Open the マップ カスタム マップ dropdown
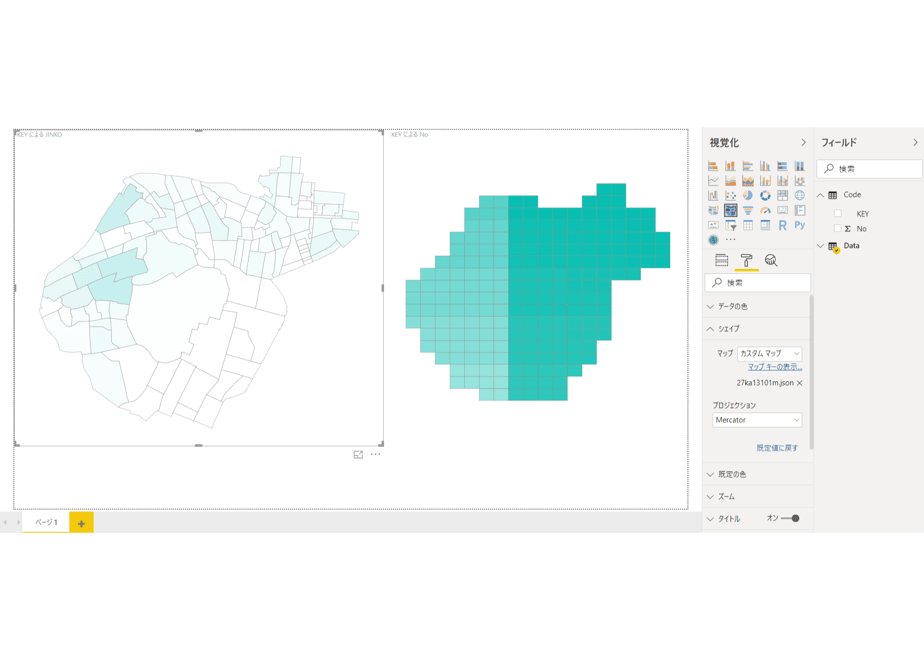Screen dimensions: 924x660 tap(770, 354)
